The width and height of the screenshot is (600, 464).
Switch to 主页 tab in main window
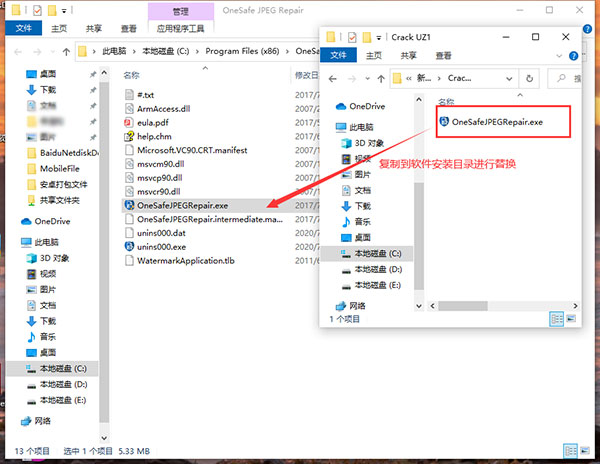pyautogui.click(x=59, y=28)
